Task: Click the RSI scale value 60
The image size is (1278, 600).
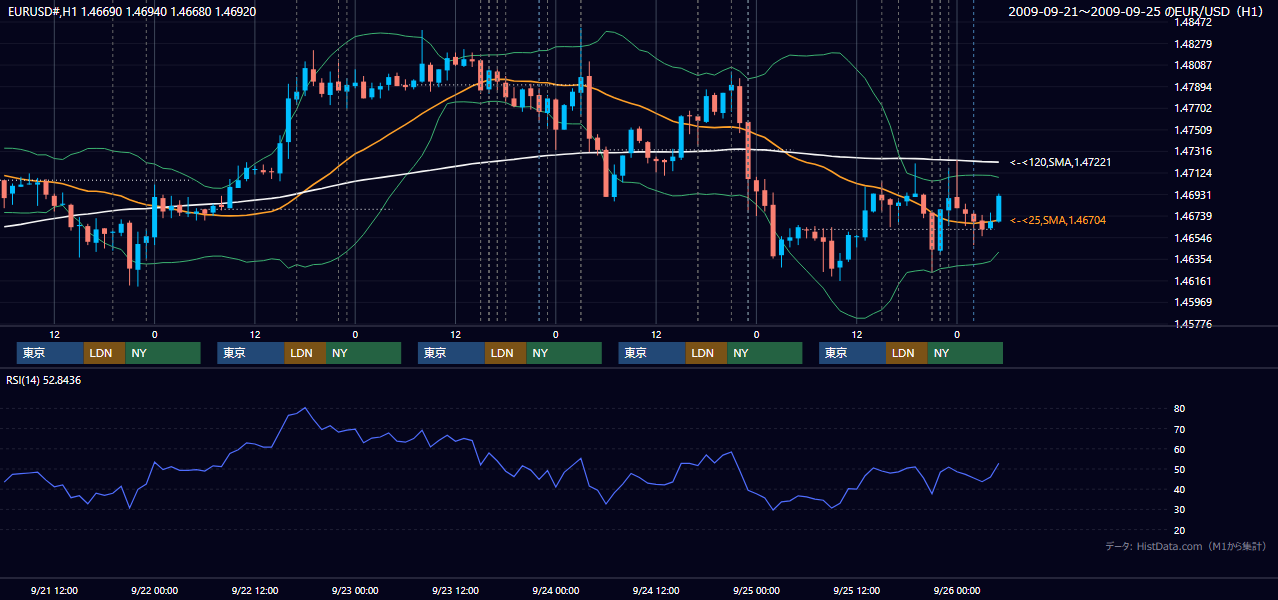Action: 1179,449
